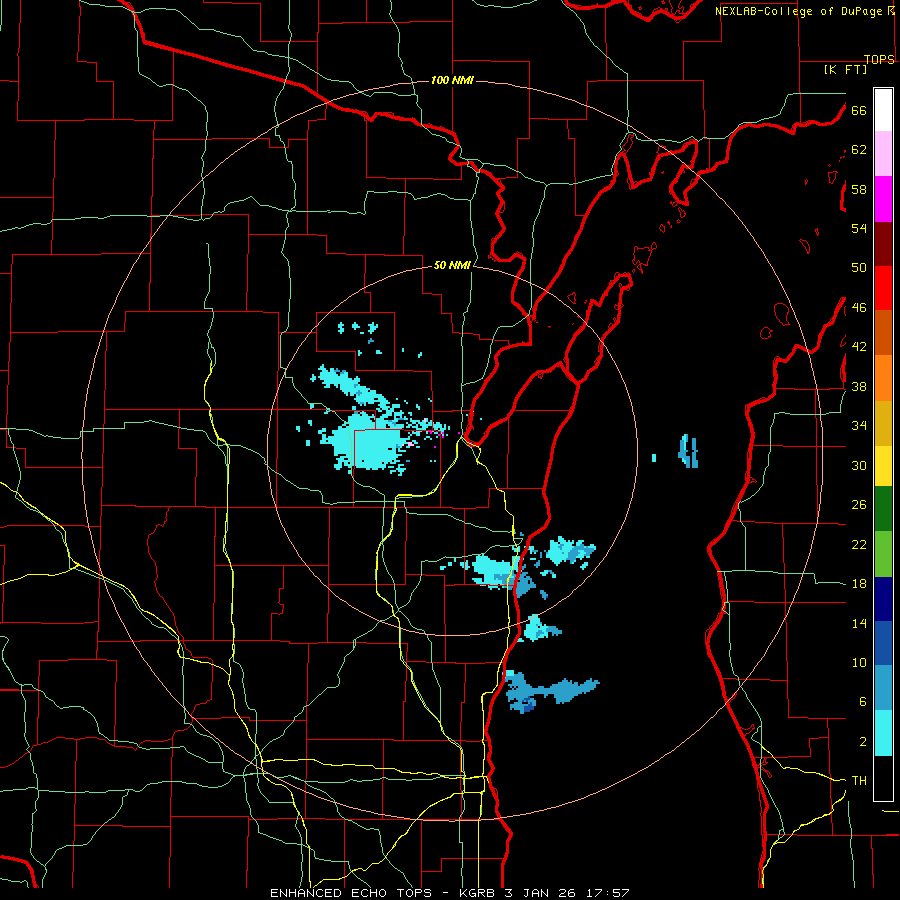
Task: Click the legend value "38"
Action: coord(859,386)
